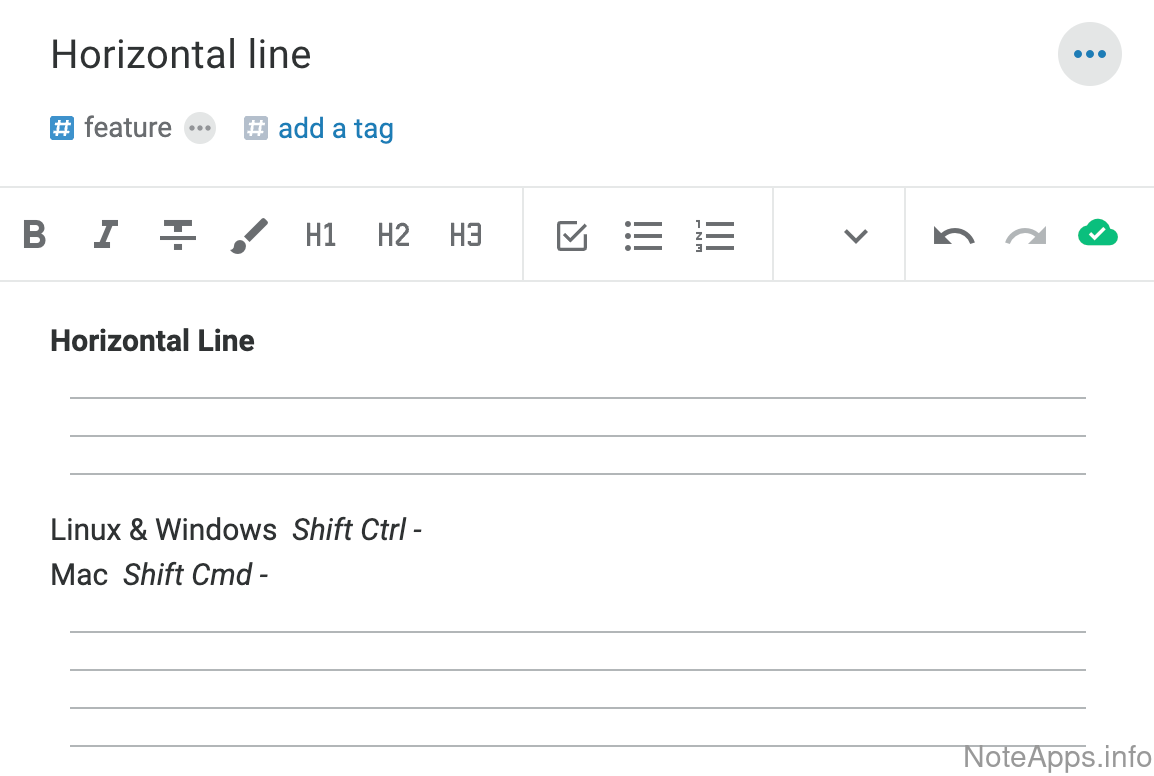
Task: Apply Heading 2 style
Action: [x=393, y=235]
